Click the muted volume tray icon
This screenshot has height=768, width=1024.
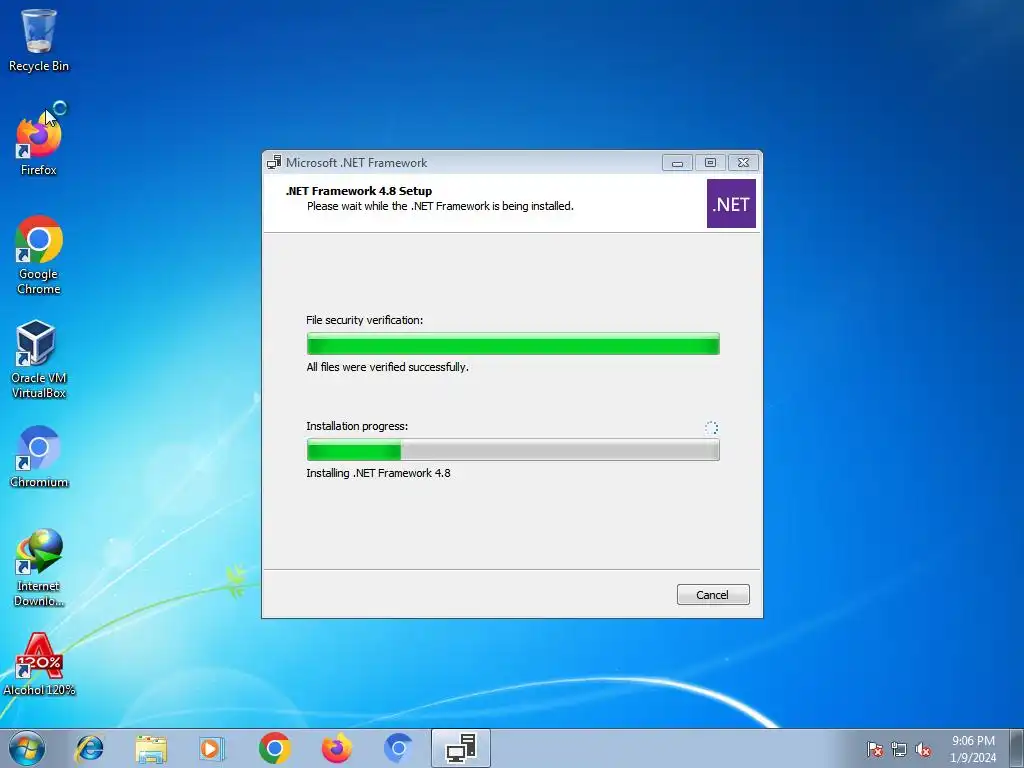coord(923,750)
